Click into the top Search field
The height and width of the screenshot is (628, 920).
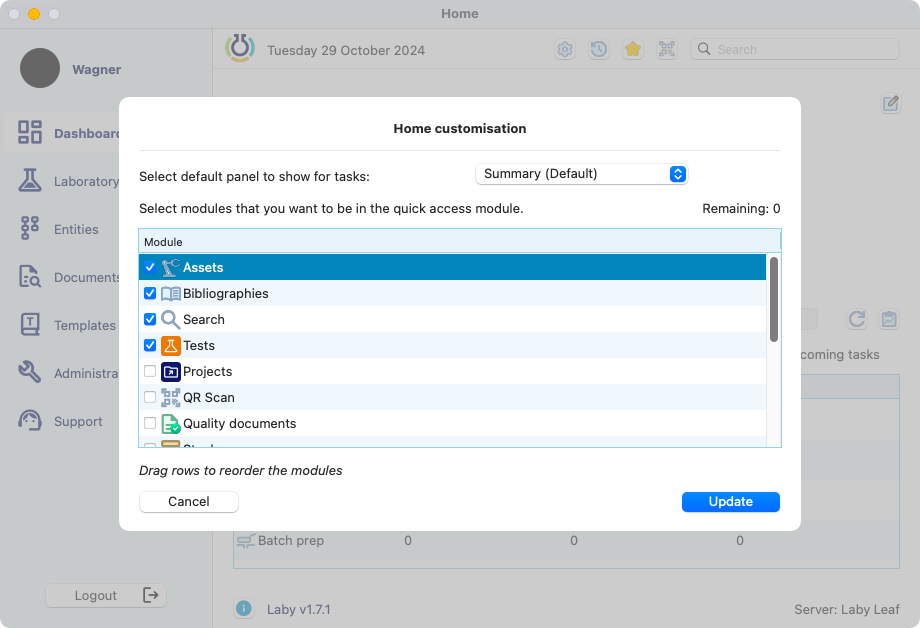click(x=795, y=49)
